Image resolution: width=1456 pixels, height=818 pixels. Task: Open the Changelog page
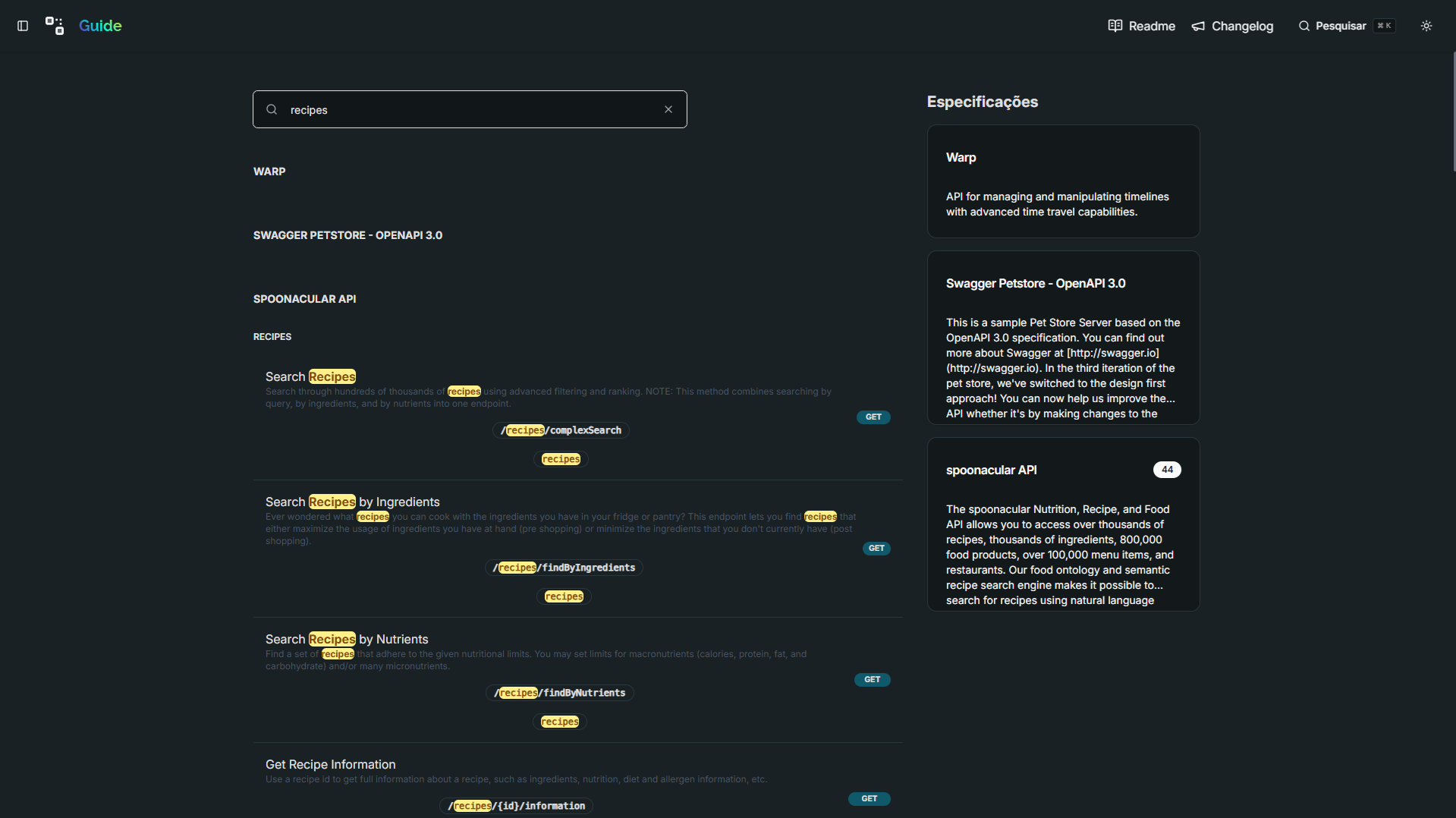point(1232,26)
